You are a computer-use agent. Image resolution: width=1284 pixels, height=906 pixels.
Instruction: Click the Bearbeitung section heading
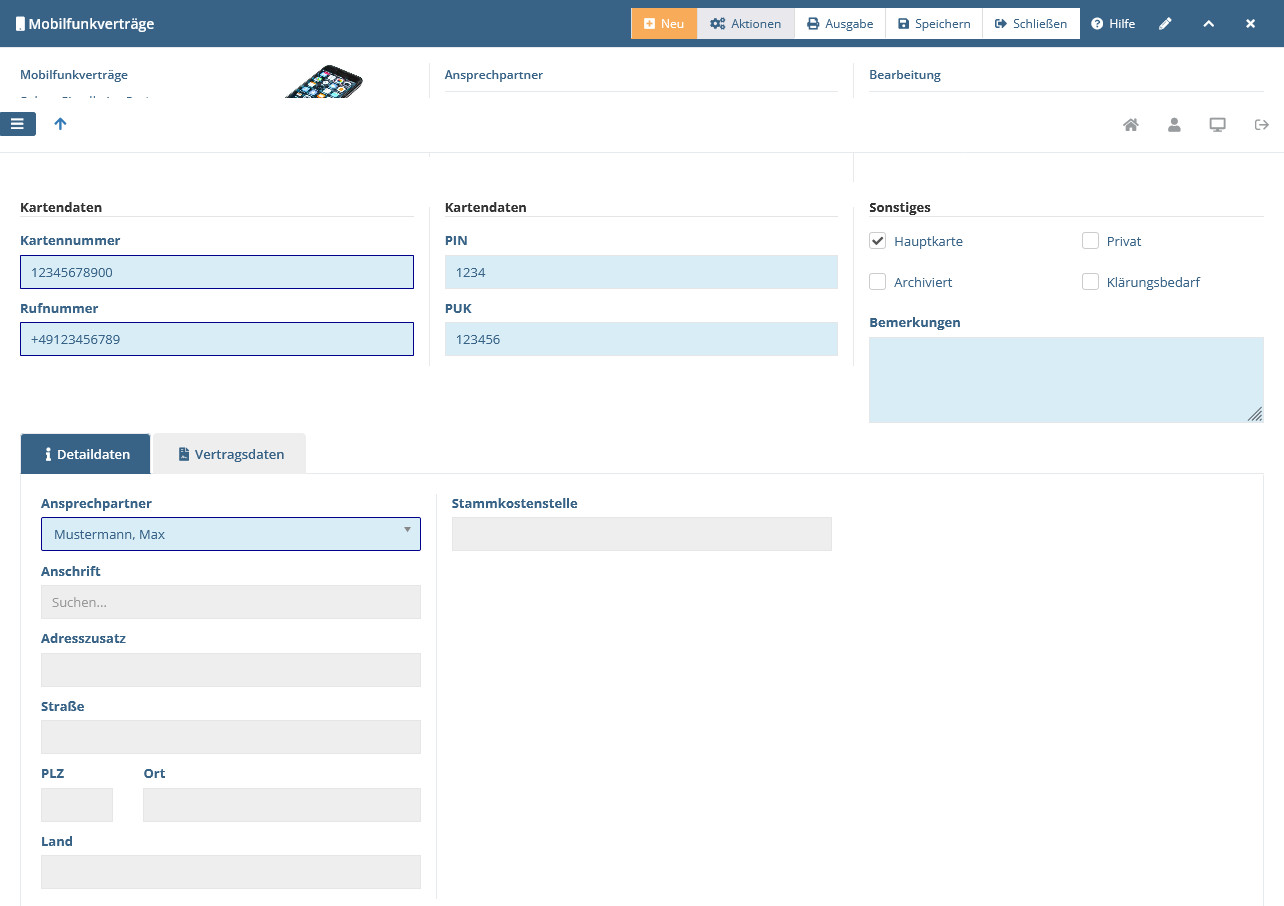coord(905,75)
